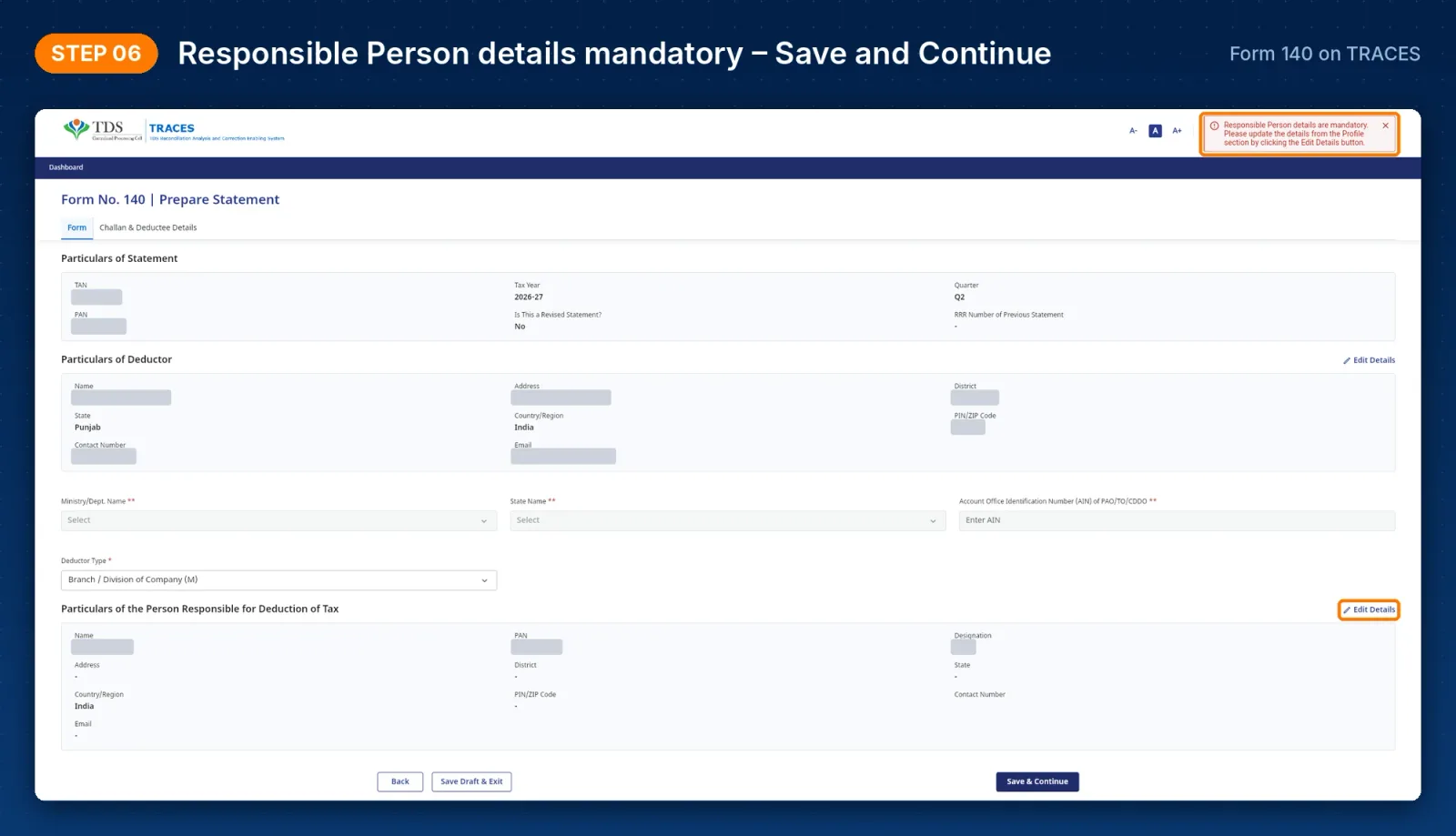Click the Save & Continue button
The height and width of the screenshot is (836, 1456).
point(1037,781)
